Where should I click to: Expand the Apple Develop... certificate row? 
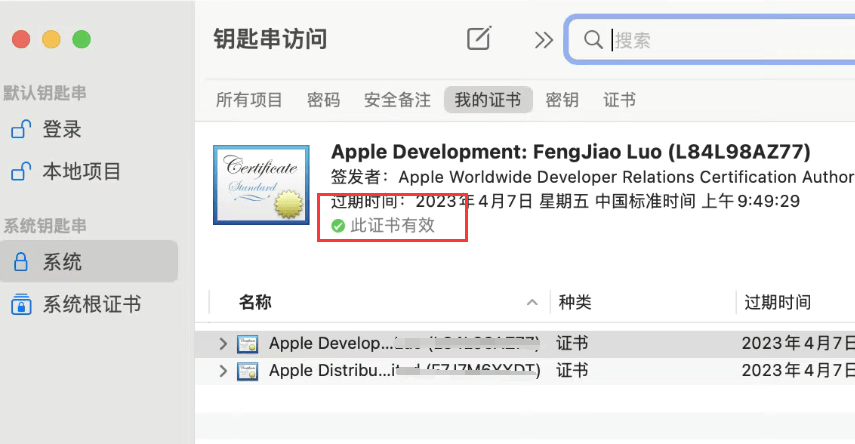pos(223,344)
